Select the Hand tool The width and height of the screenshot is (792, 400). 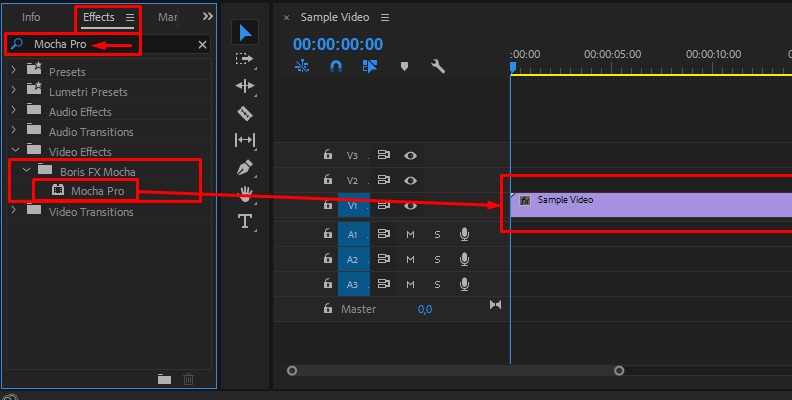click(x=245, y=194)
